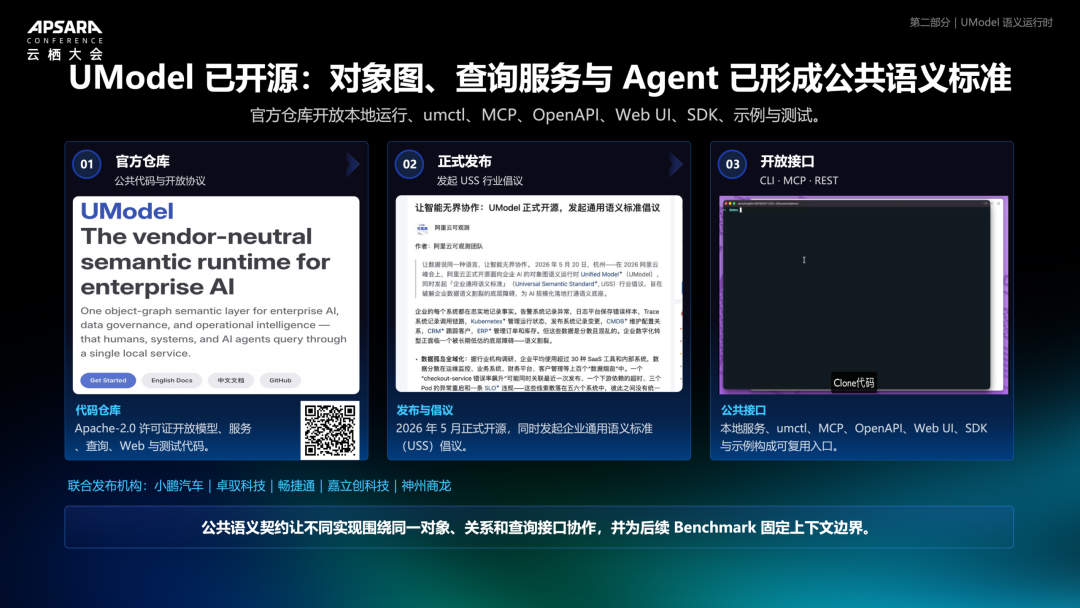This screenshot has width=1080, height=608.
Task: Click the arrow chevron on the 正式发布 card
Action: 676,164
